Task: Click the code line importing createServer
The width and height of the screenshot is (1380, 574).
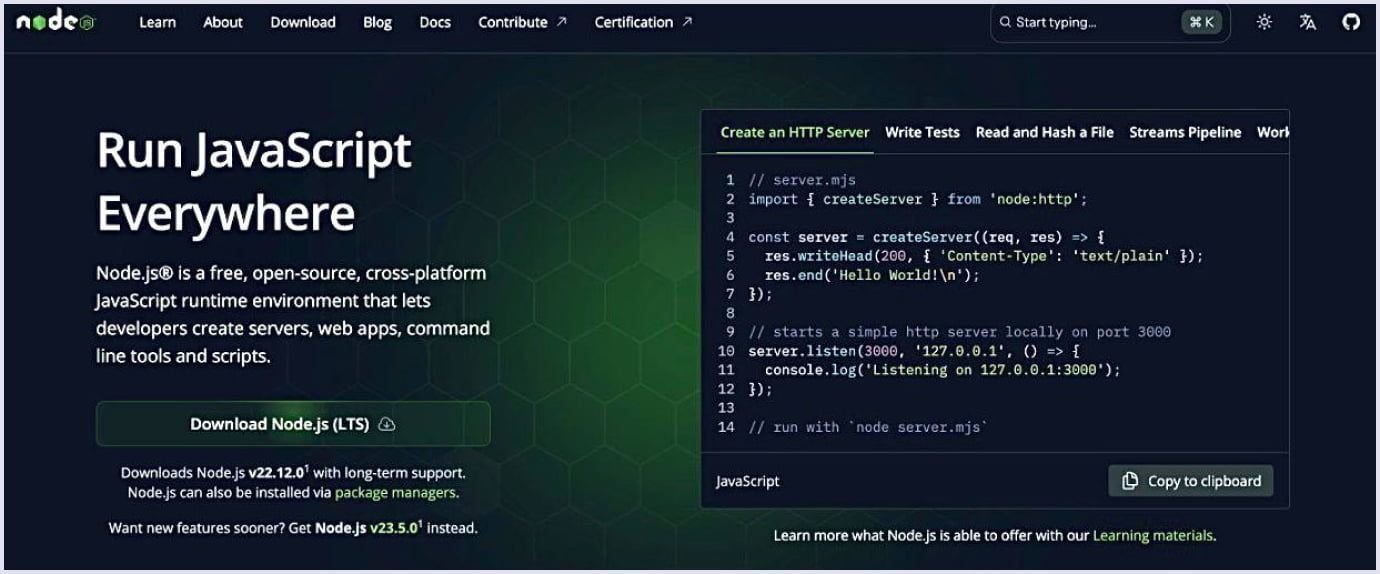Action: pos(917,199)
